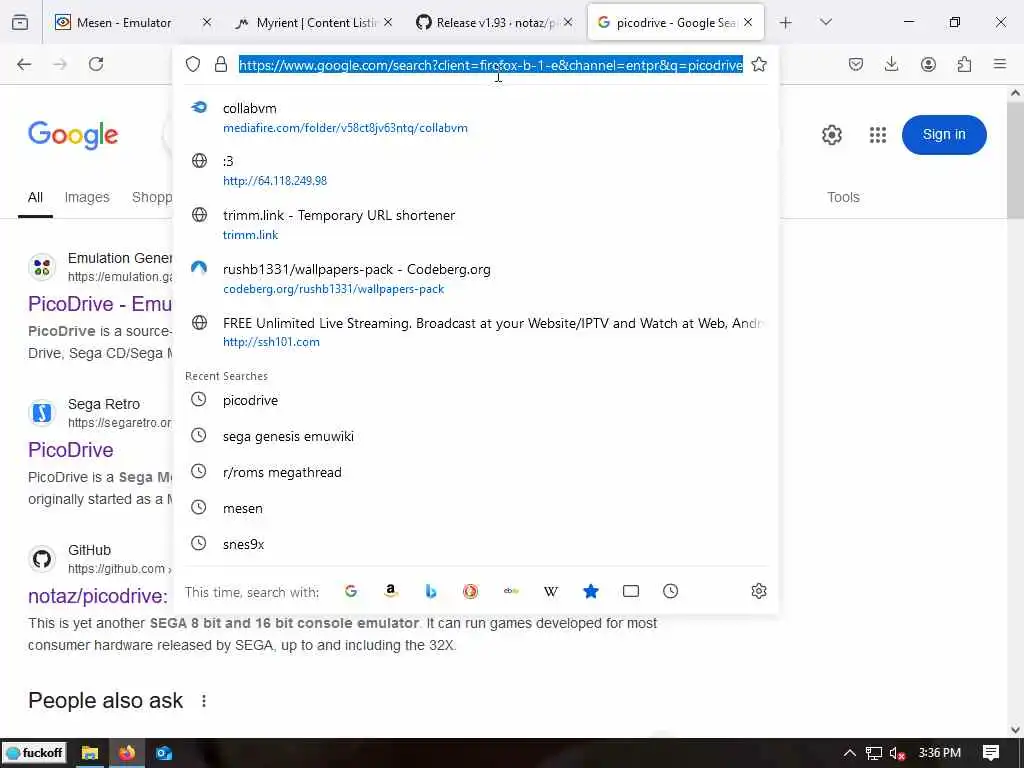Search this time with Wikipedia
This screenshot has width=1024, height=768.
tap(551, 591)
